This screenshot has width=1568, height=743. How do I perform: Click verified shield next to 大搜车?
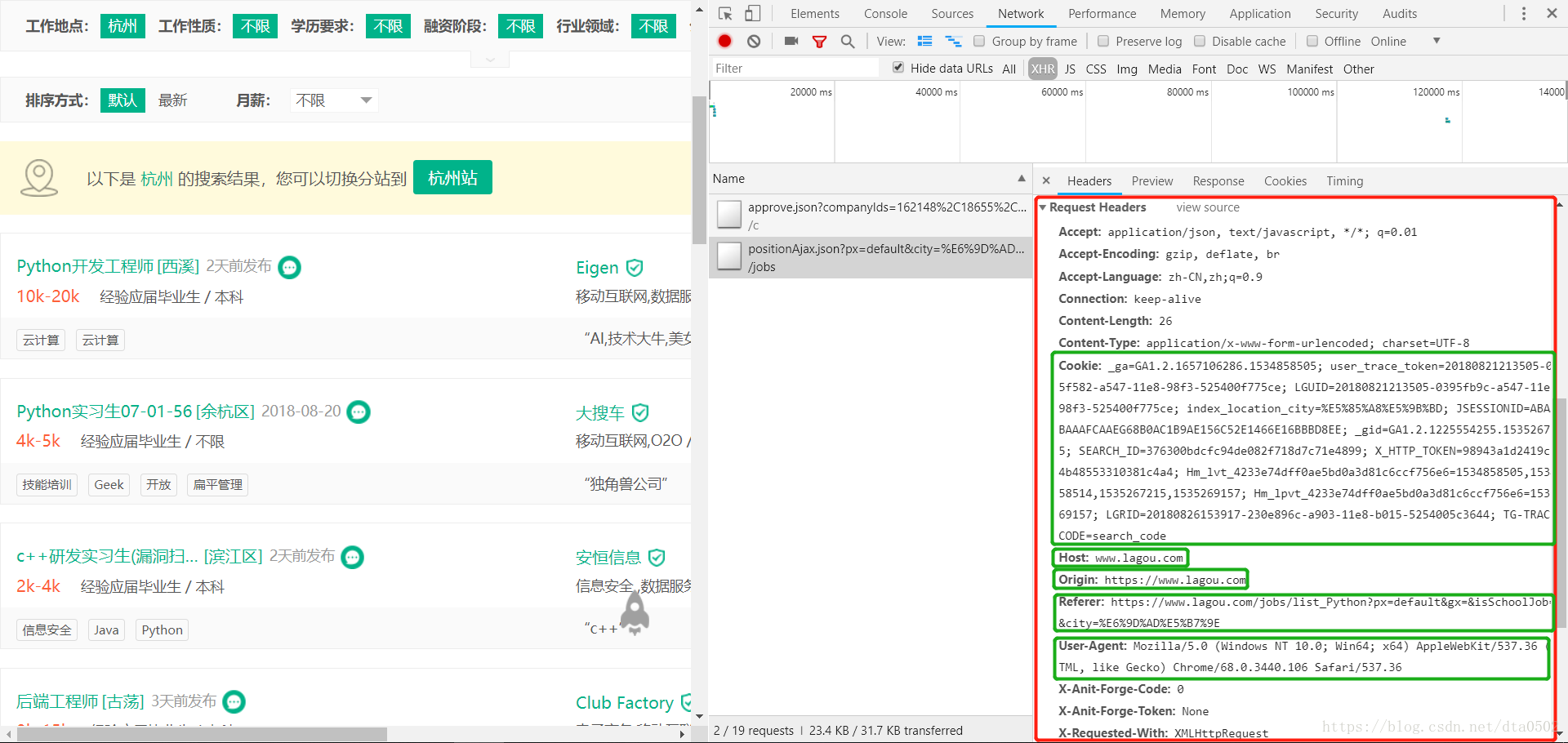pyautogui.click(x=640, y=412)
